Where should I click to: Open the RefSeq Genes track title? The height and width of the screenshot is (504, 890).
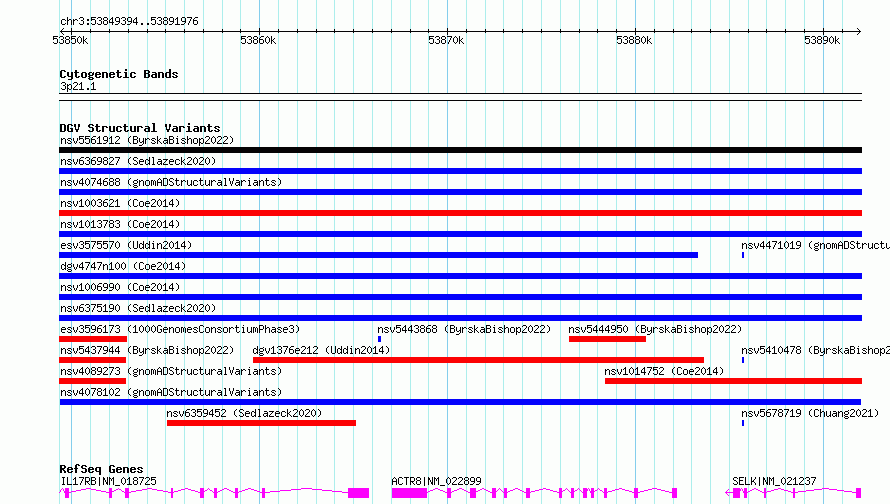point(101,469)
